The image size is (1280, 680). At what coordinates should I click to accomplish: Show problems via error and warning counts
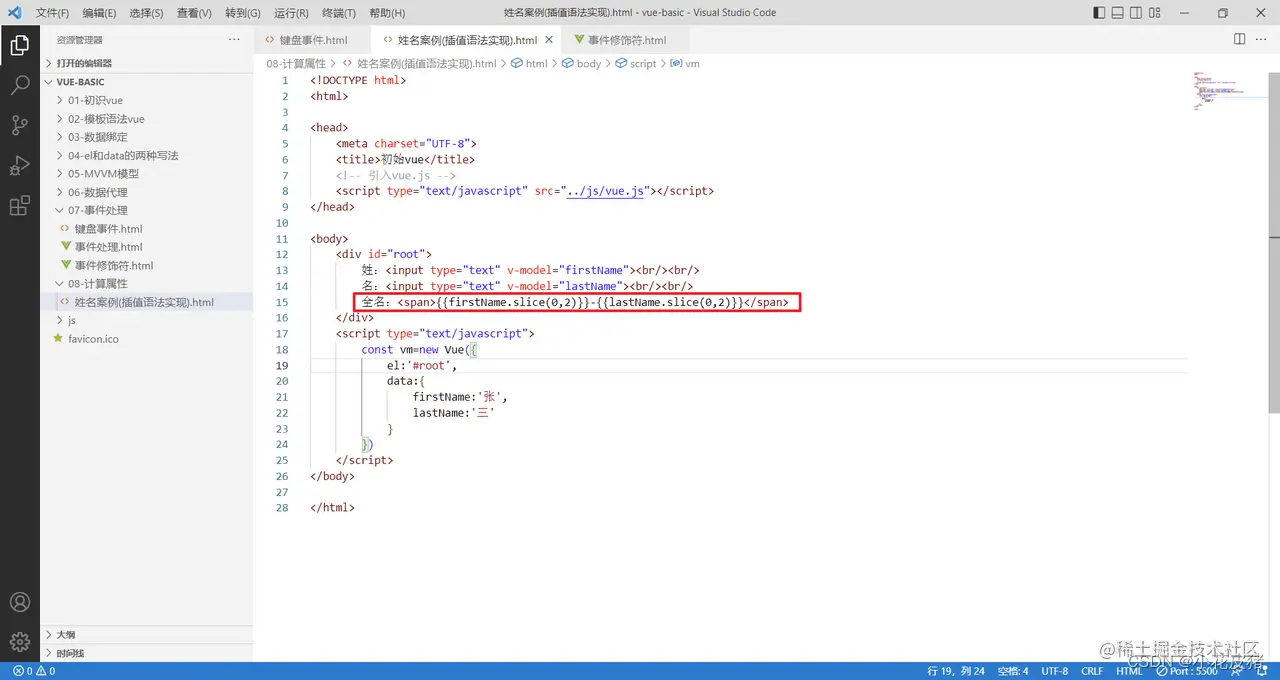35,671
